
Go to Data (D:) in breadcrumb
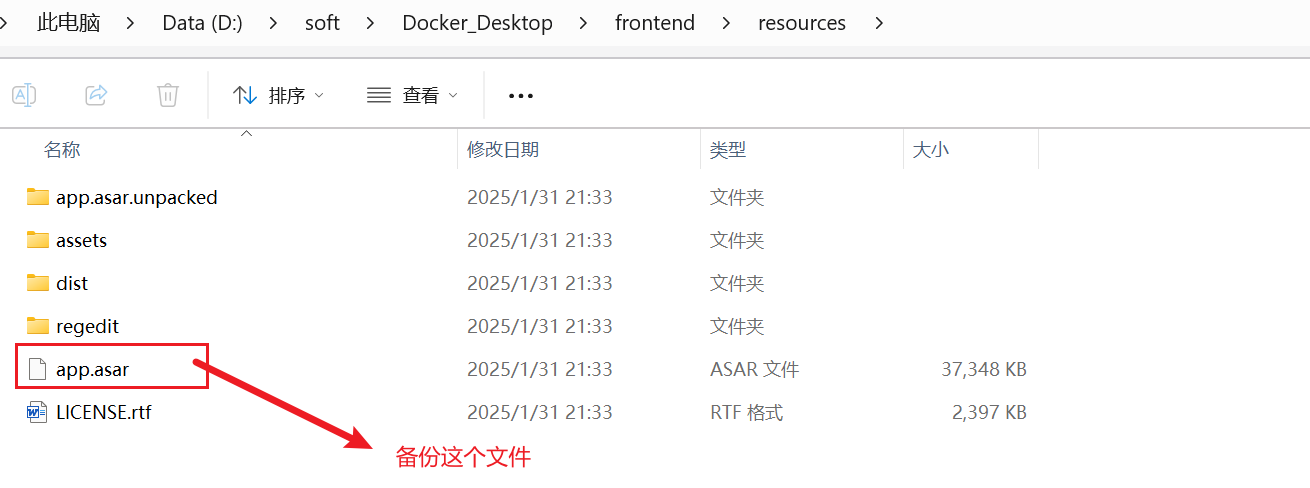(x=202, y=23)
